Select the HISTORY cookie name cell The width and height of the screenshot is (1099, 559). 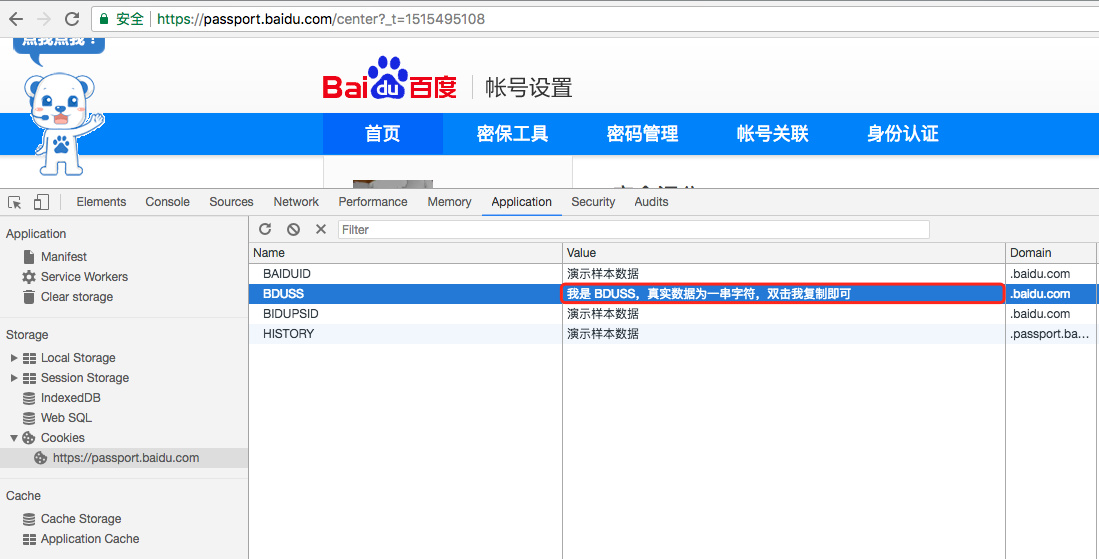406,334
